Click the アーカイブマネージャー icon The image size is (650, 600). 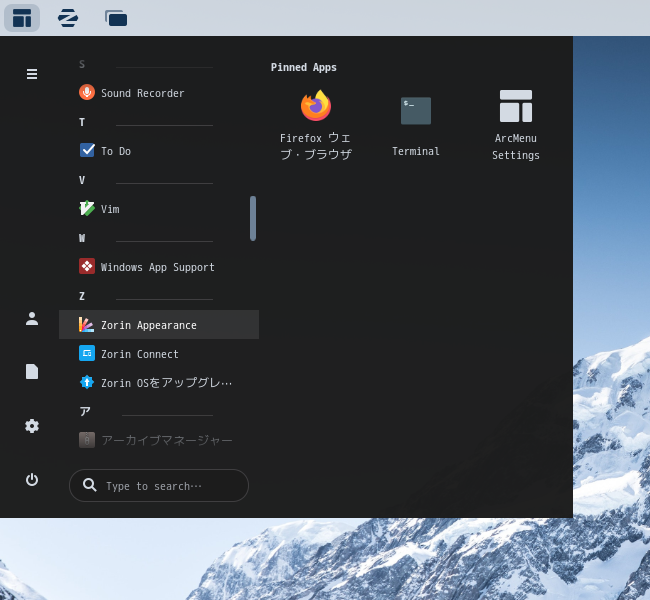[87, 440]
